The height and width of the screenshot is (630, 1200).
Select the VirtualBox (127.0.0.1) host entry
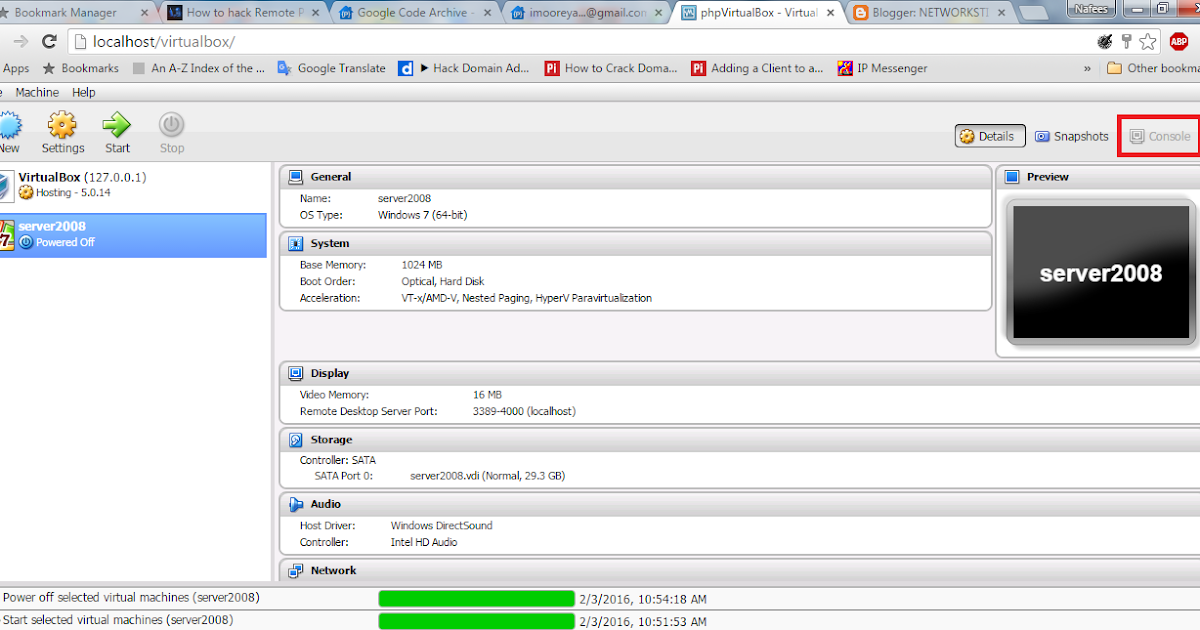pyautogui.click(x=133, y=184)
